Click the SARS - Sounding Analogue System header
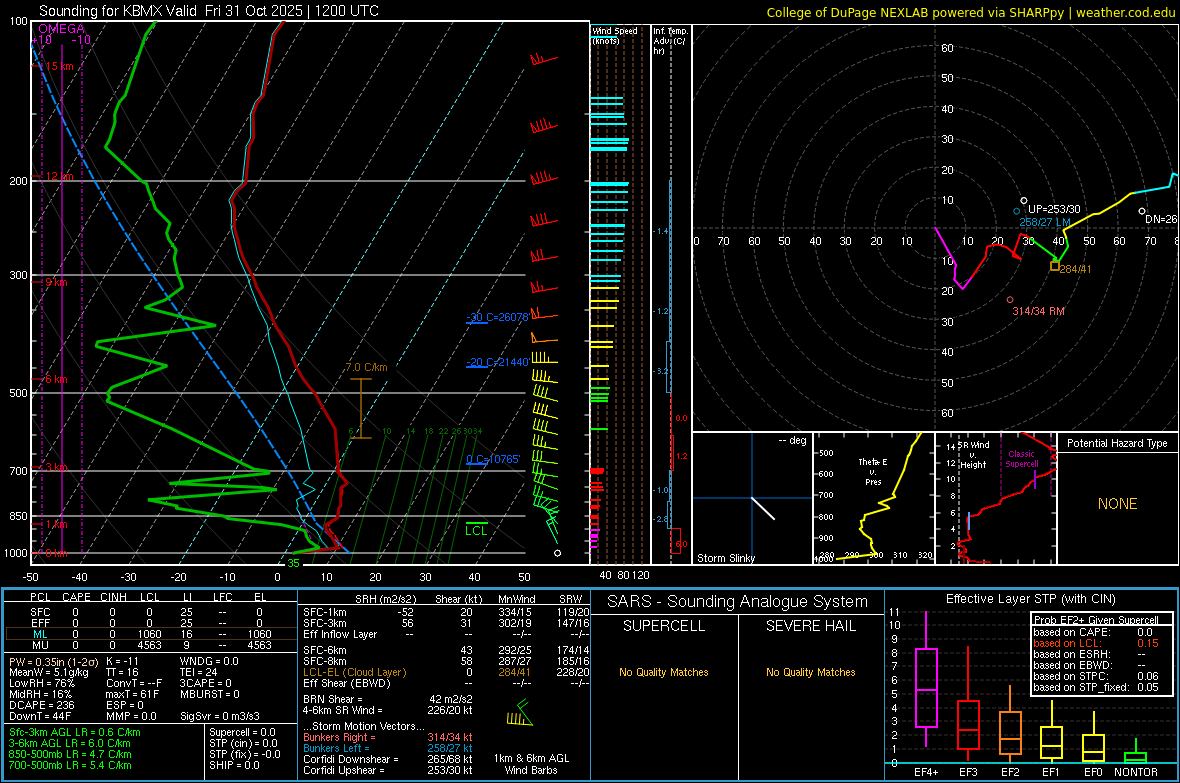This screenshot has height=783, width=1180. (738, 602)
